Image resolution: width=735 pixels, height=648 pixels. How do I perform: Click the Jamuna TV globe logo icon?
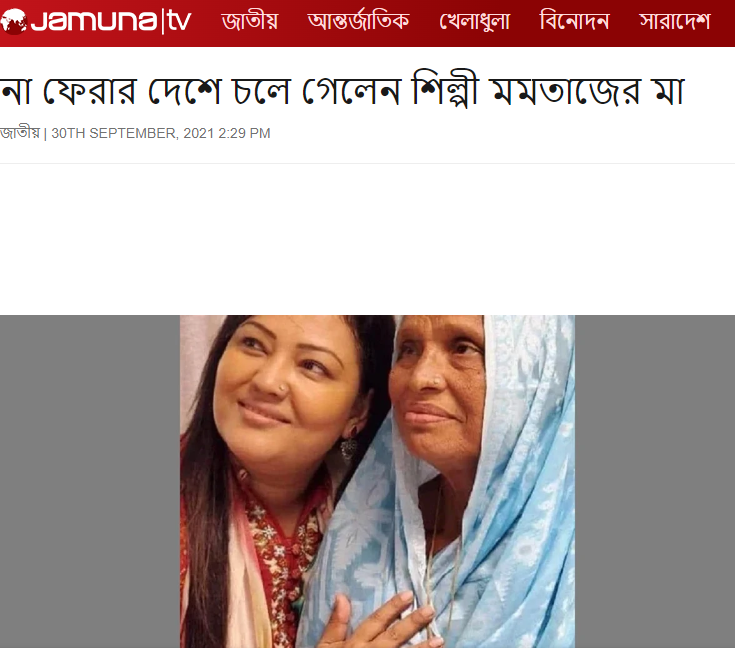tap(13, 22)
